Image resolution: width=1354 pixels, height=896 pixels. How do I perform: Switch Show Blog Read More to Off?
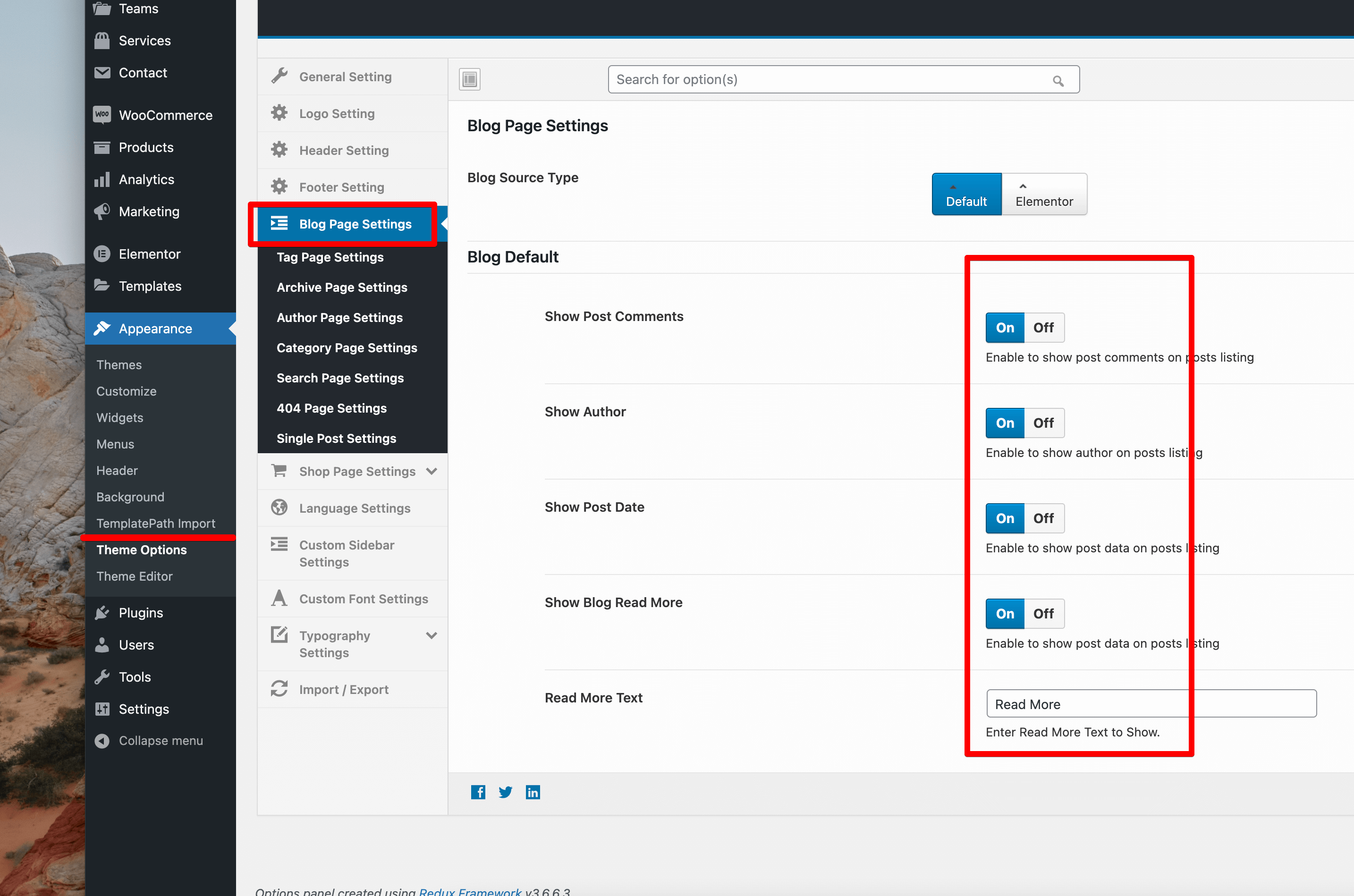coord(1043,614)
